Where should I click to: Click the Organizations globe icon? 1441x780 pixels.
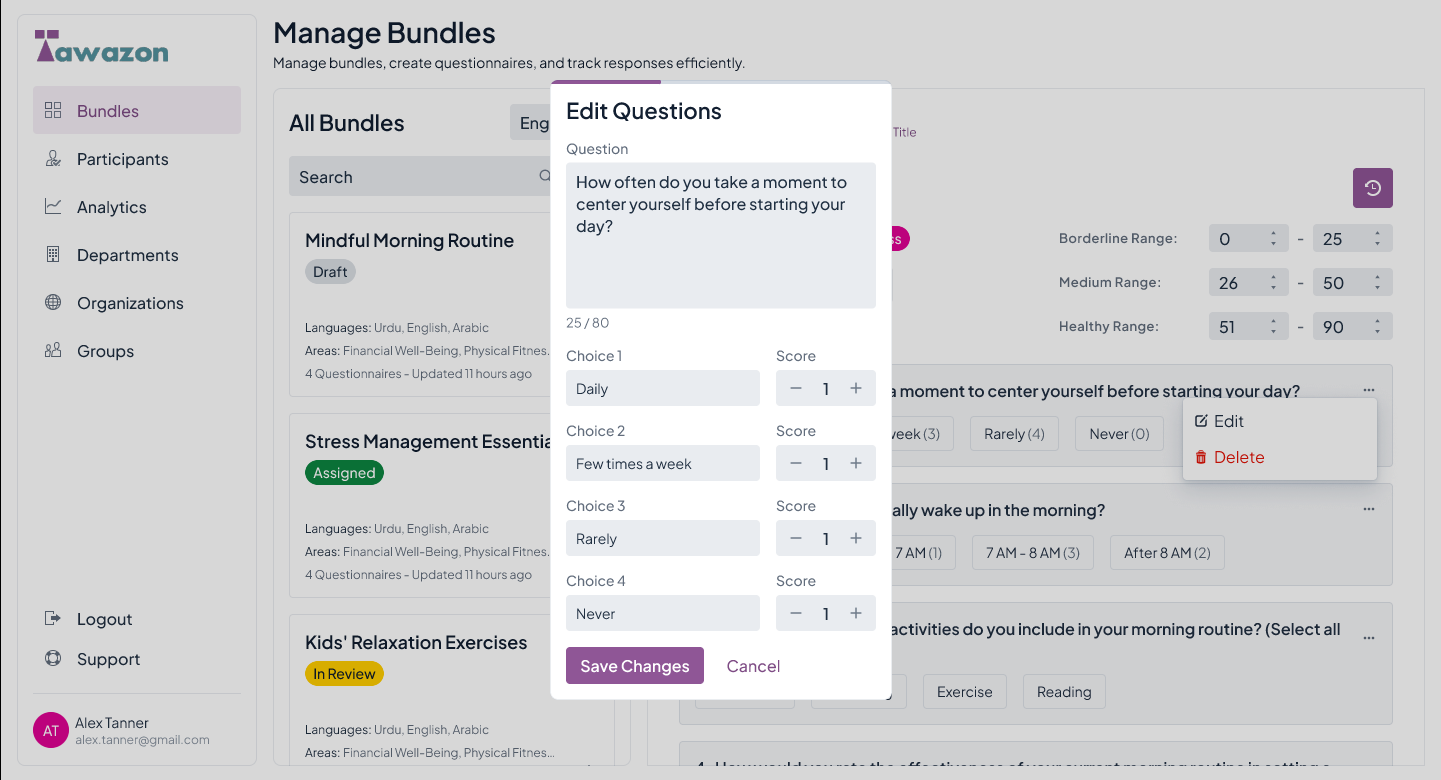pos(53,303)
